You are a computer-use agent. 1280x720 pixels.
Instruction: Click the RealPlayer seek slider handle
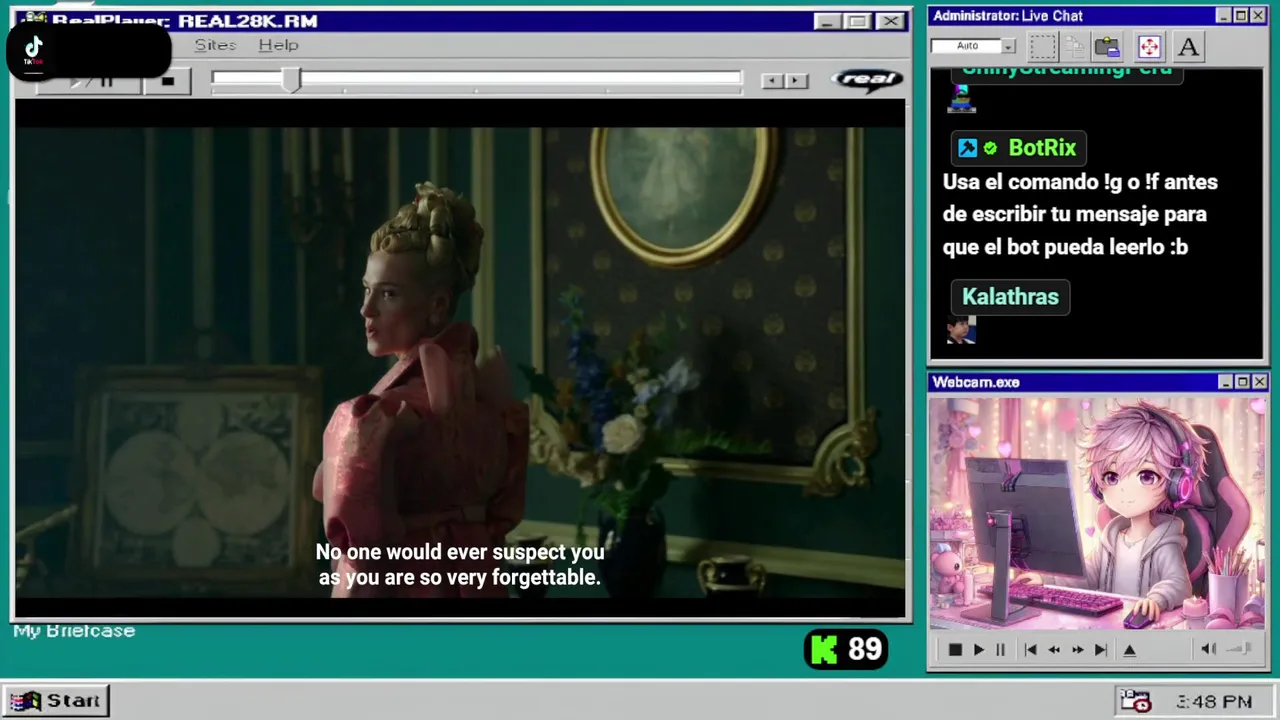[x=290, y=81]
